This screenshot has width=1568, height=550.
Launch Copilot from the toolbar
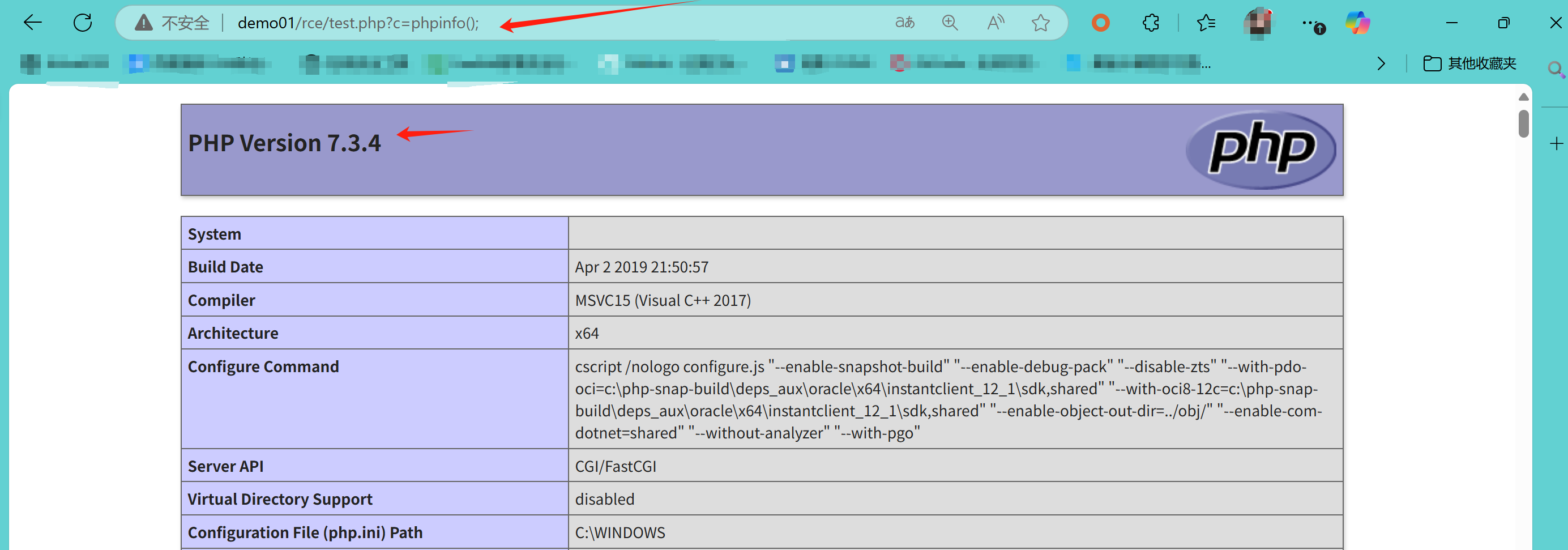(1357, 23)
